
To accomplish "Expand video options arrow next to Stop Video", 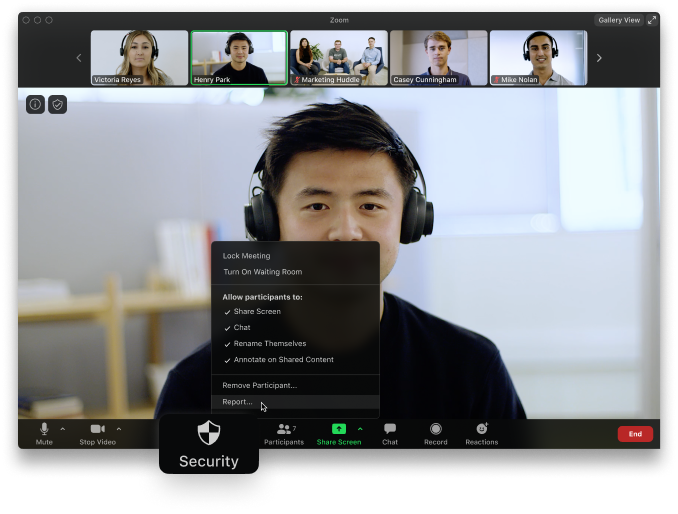I will tap(119, 429).
